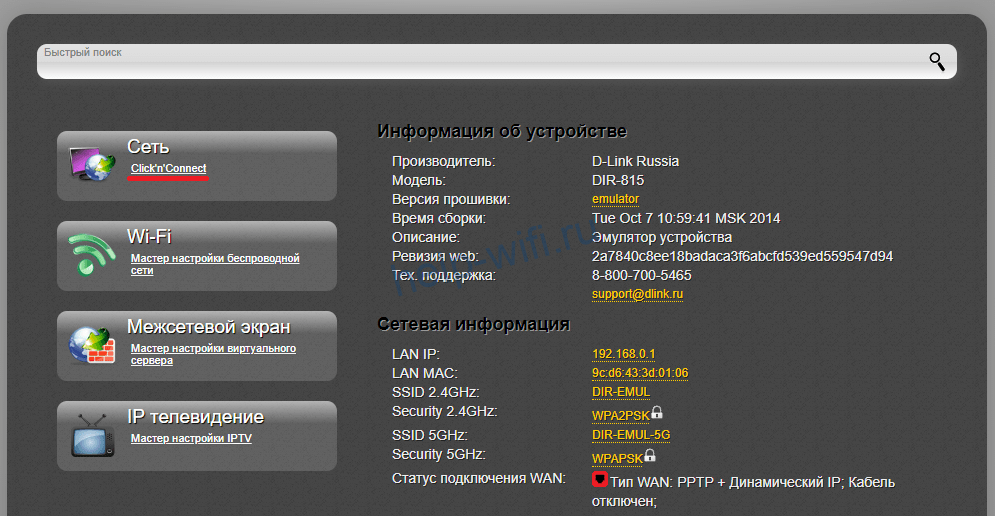Screen dimensions: 995x516
Task: Launch the IPTV setup wizard link
Action: pyautogui.click(x=190, y=439)
